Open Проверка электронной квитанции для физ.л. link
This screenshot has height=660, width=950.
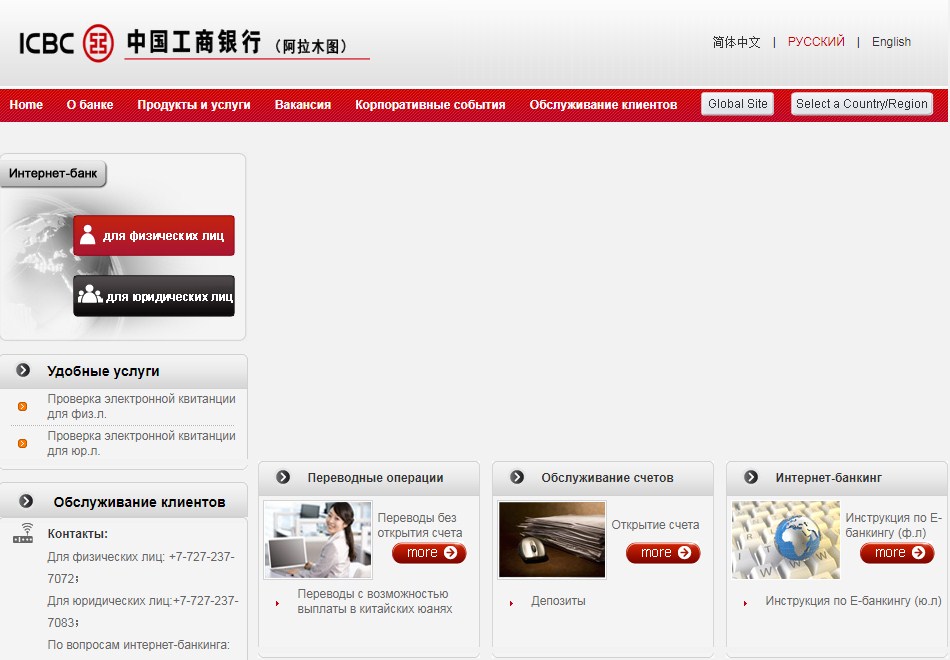[141, 406]
